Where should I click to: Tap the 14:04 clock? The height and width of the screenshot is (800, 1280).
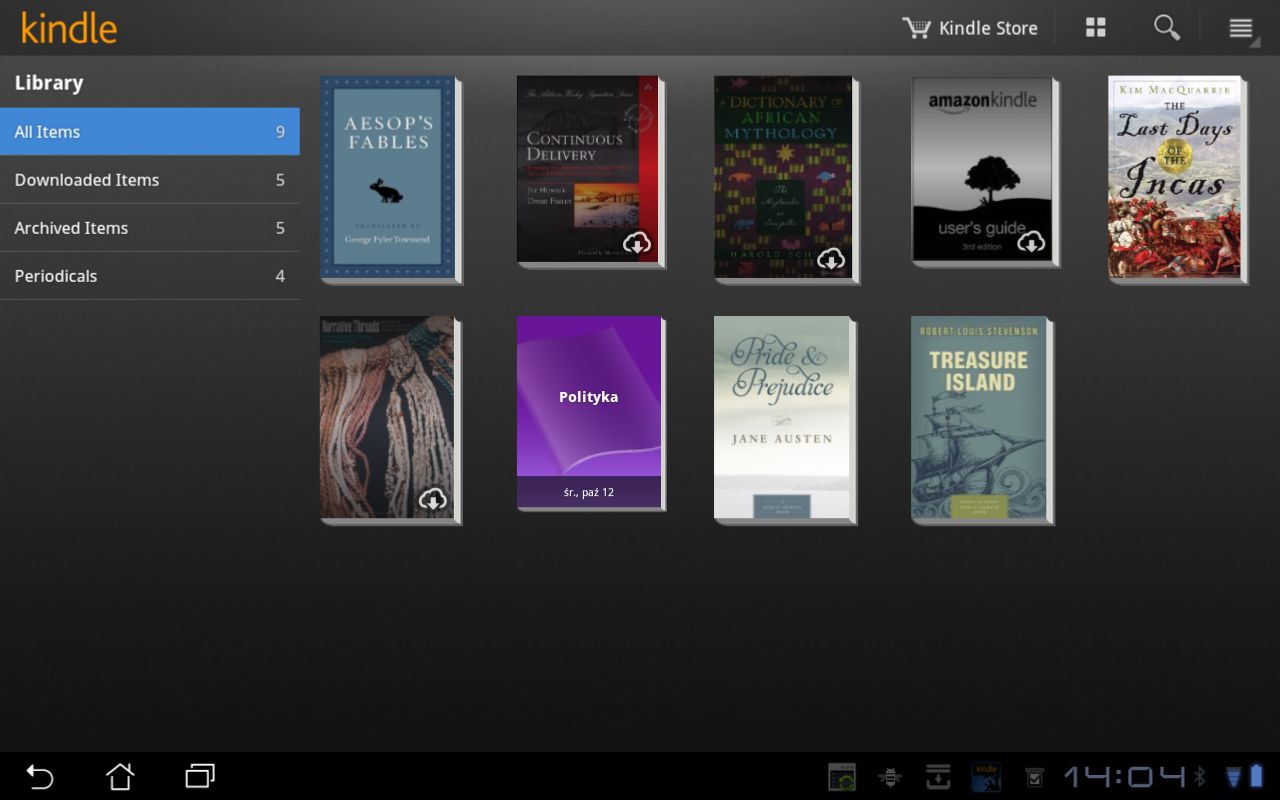click(1124, 776)
